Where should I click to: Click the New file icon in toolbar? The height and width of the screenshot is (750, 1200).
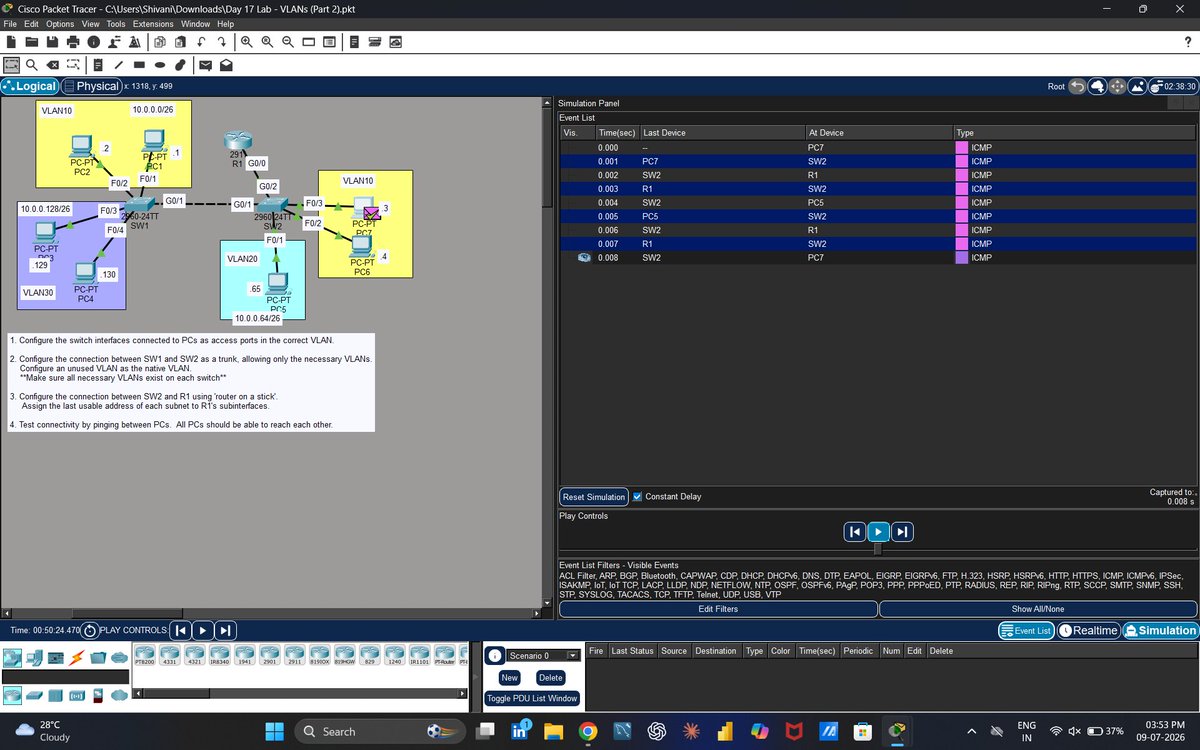(12, 42)
